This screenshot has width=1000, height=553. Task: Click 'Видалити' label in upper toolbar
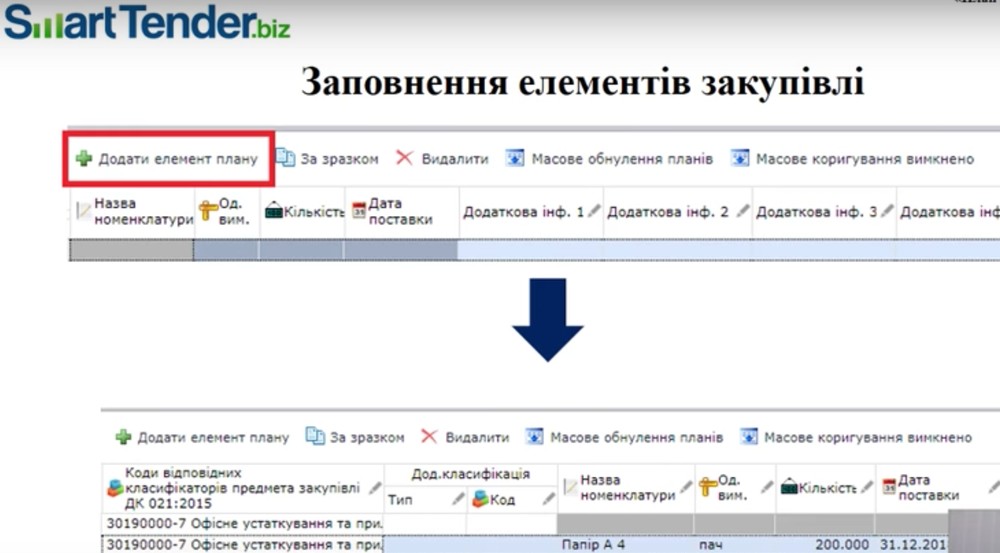[x=455, y=159]
